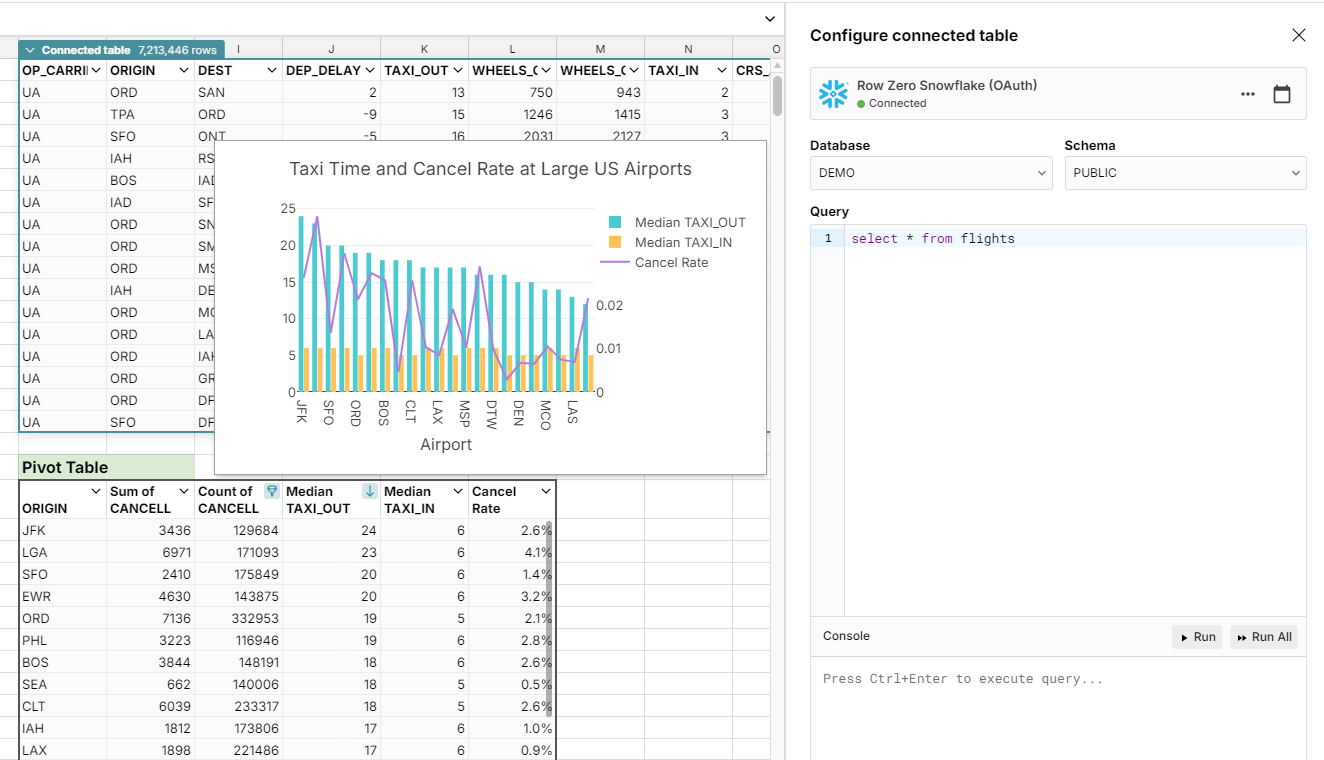This screenshot has width=1324, height=760.
Task: Click the Run All button
Action: (1264, 637)
